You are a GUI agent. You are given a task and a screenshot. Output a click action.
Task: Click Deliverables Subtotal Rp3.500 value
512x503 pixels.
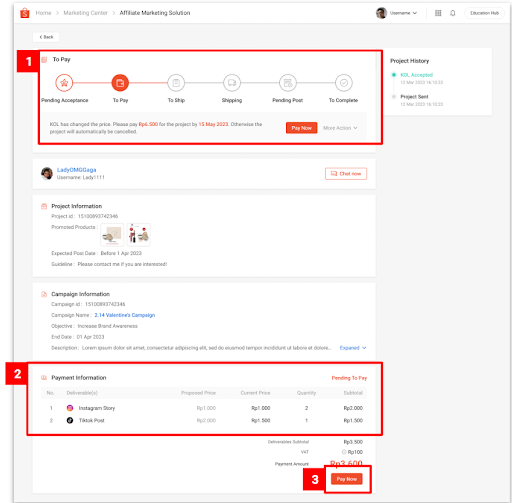coord(353,442)
